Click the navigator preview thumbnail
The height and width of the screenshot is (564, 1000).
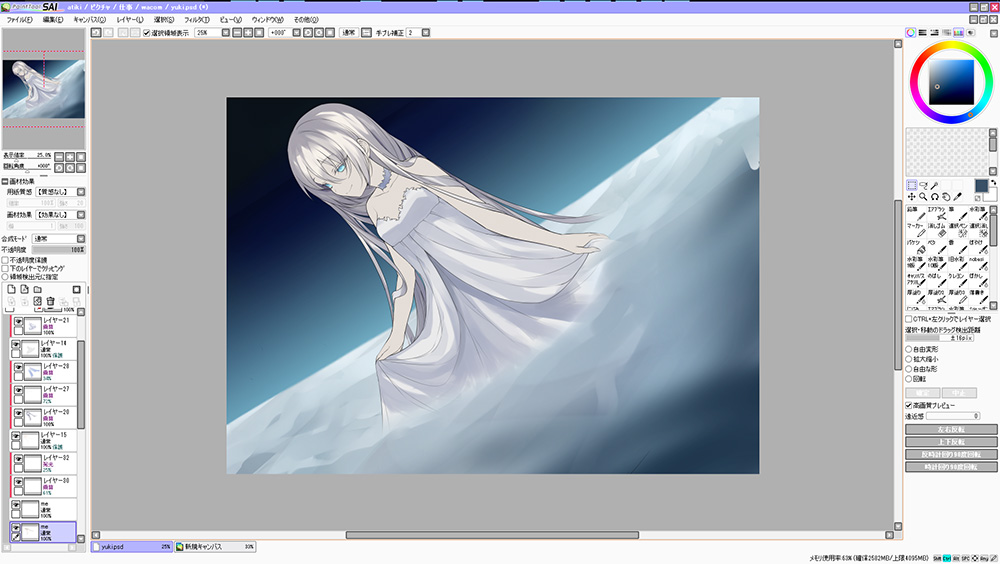click(x=43, y=89)
